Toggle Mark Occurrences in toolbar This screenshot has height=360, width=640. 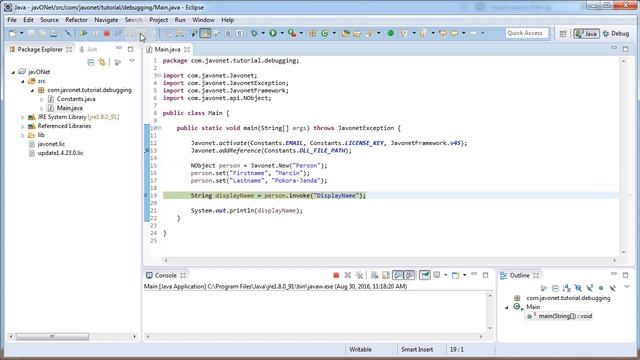[205, 33]
